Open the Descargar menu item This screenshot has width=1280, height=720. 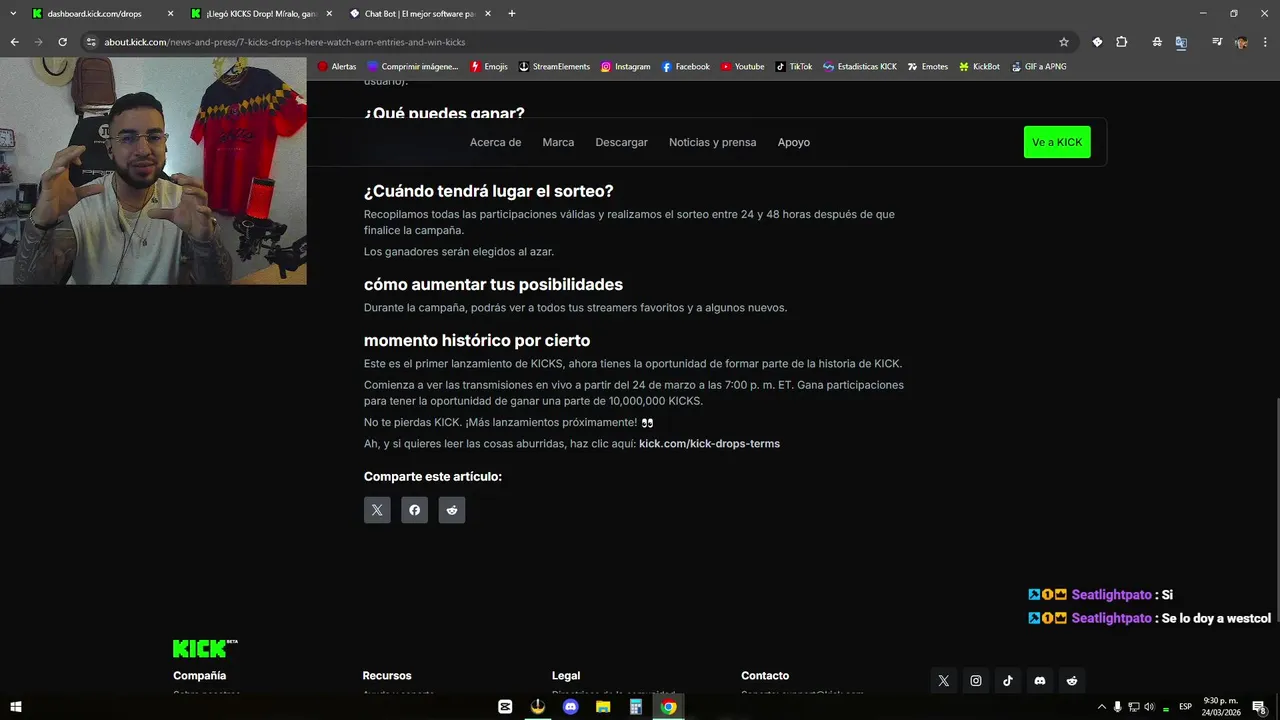(621, 142)
